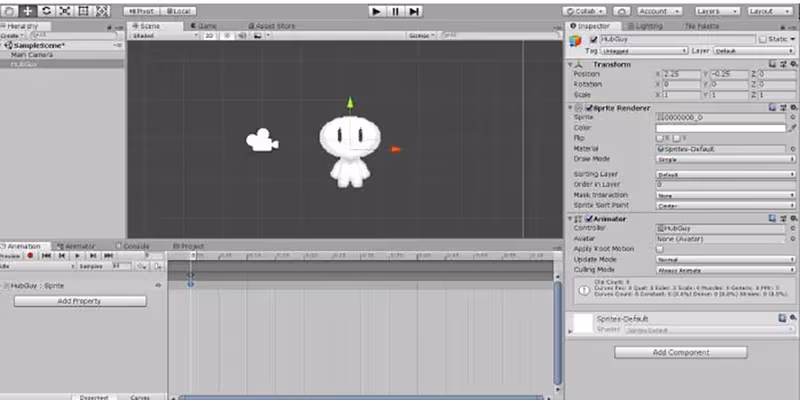The image size is (800, 400).
Task: Toggle scene lighting button
Action: [227, 36]
